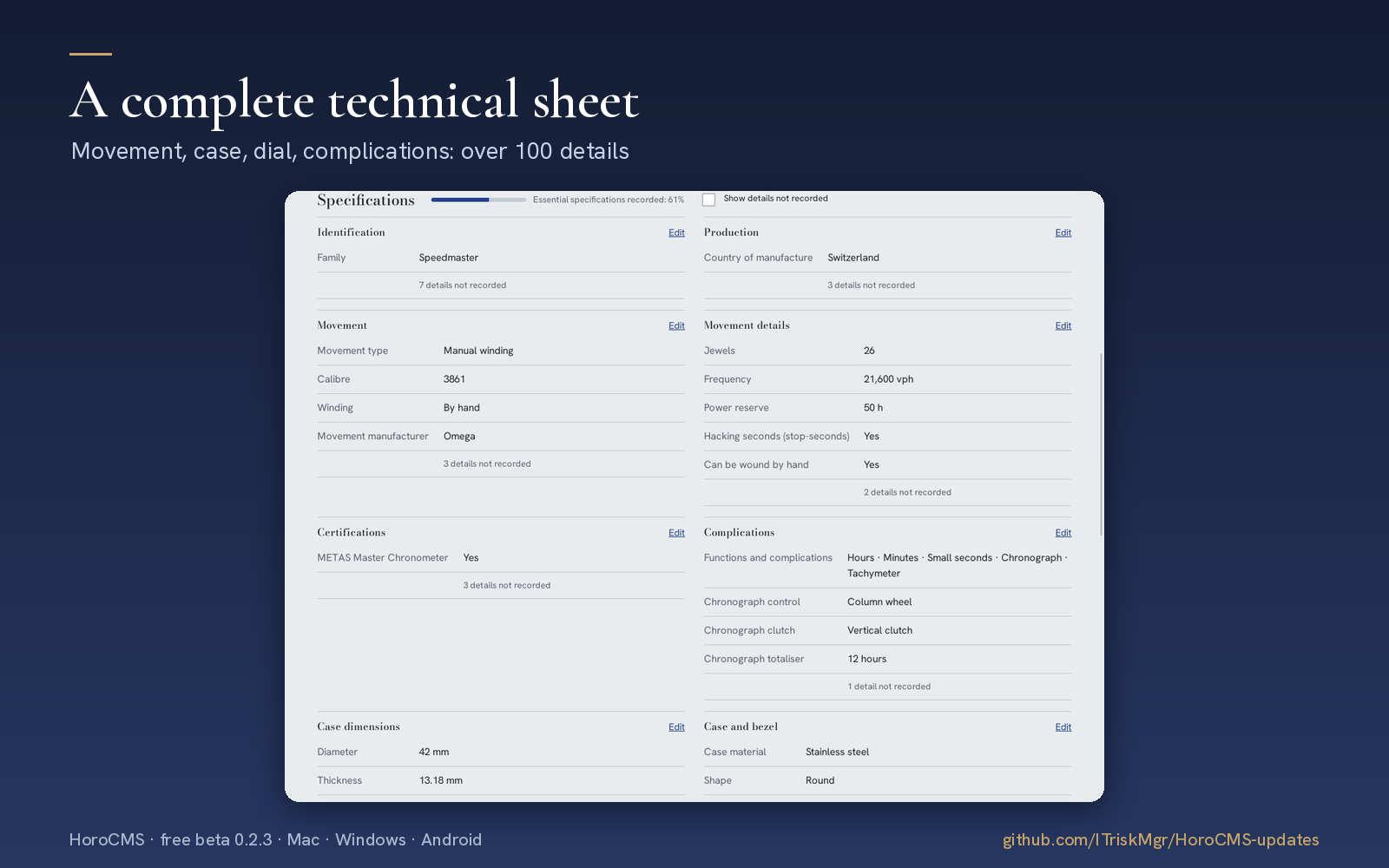The width and height of the screenshot is (1389, 868).
Task: Expand '7 details not recorded' under Identification
Action: click(x=463, y=286)
